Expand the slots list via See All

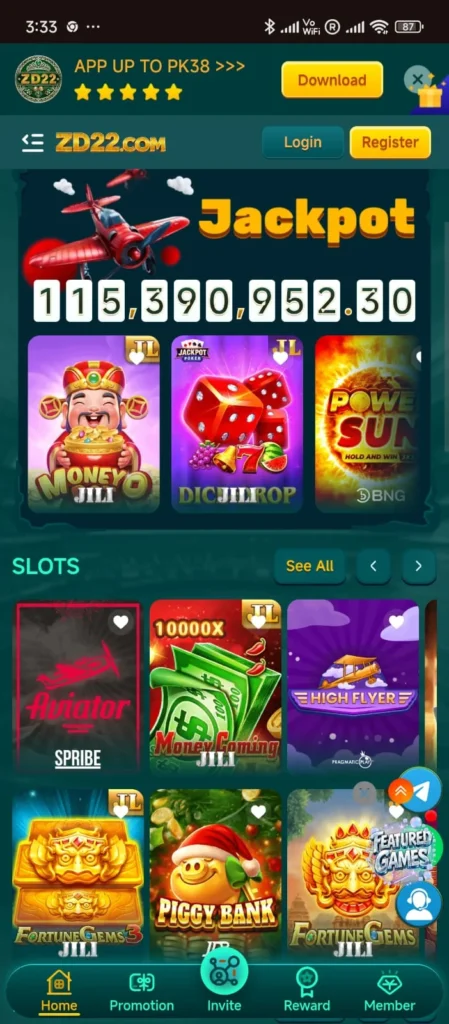[x=309, y=566]
